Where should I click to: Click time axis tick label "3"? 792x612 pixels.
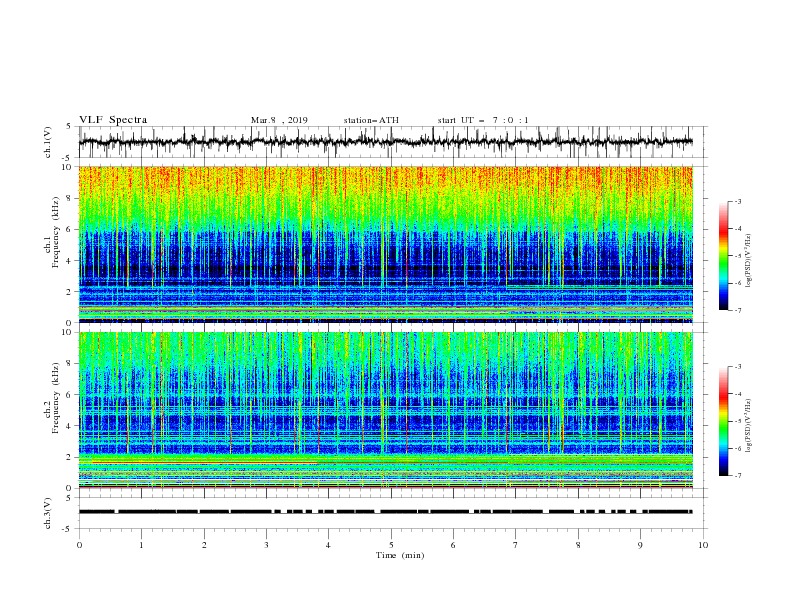coord(266,545)
